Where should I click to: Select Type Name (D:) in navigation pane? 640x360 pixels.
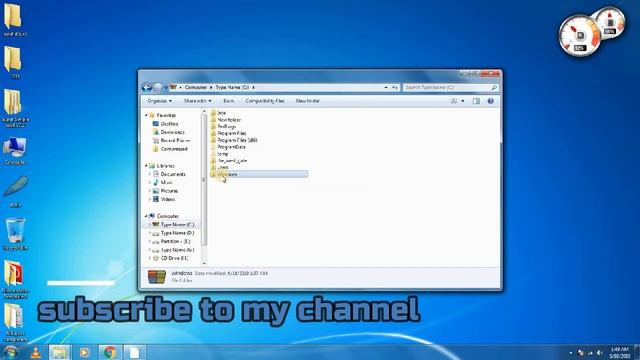(177, 233)
